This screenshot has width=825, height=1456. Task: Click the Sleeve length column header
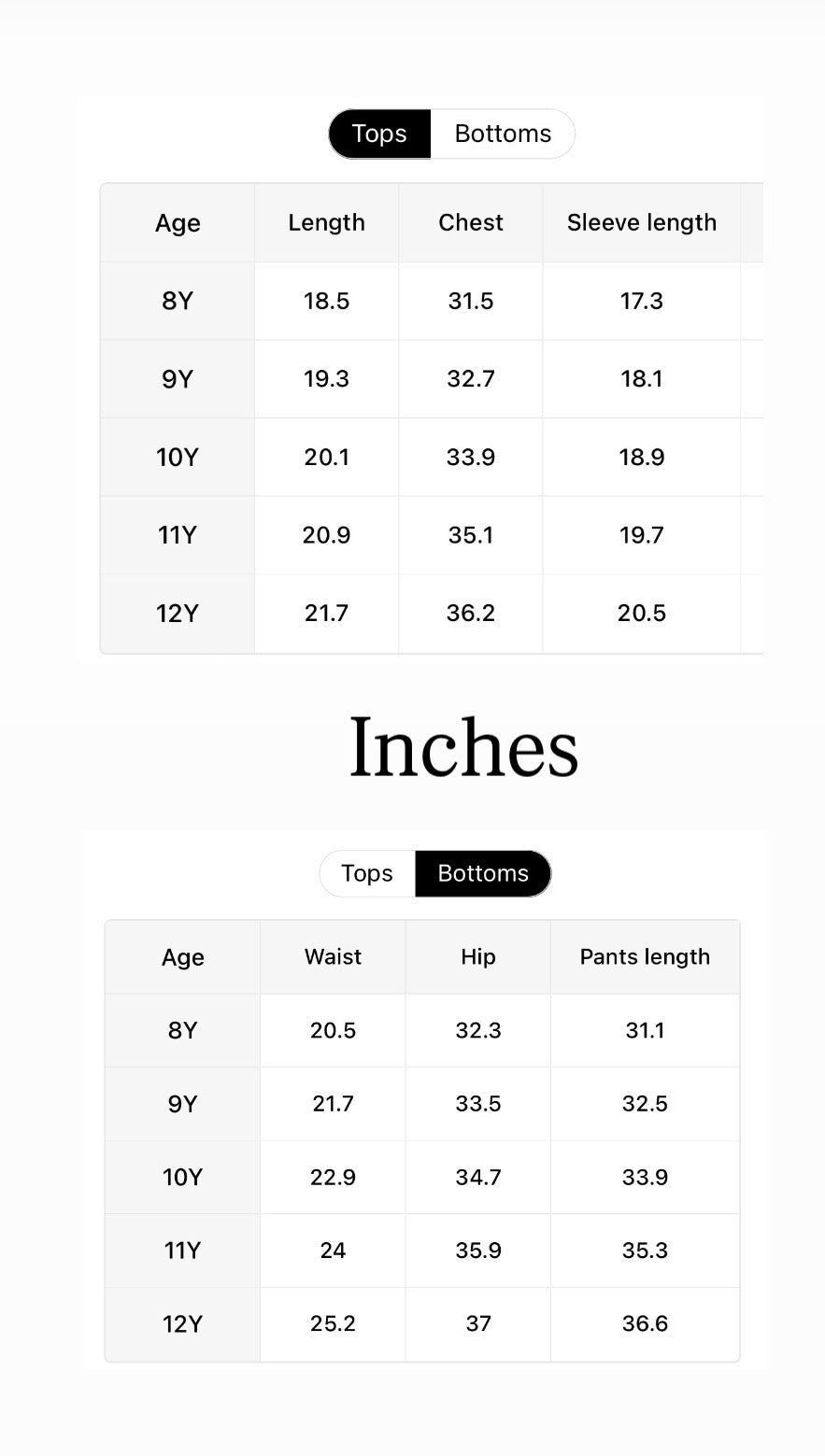click(642, 222)
